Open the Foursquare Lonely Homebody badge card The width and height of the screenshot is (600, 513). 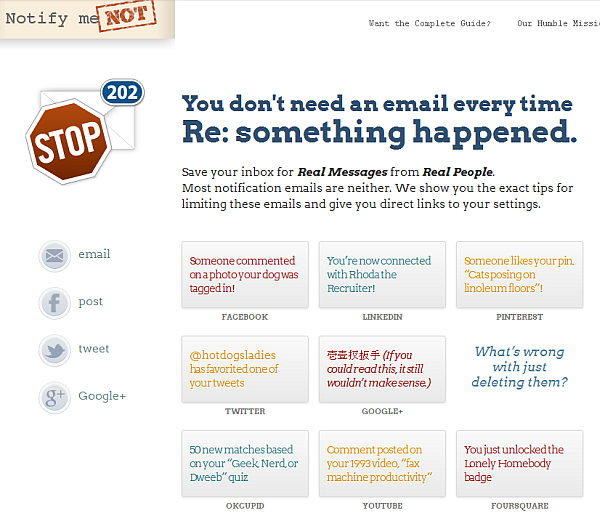[520, 463]
